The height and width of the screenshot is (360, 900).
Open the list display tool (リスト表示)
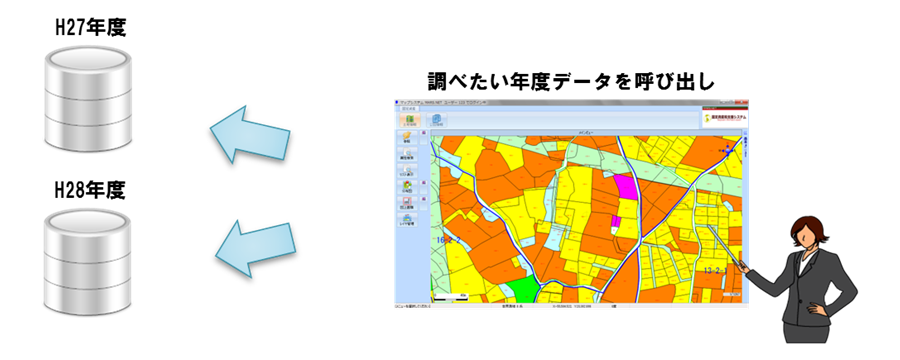tap(407, 171)
